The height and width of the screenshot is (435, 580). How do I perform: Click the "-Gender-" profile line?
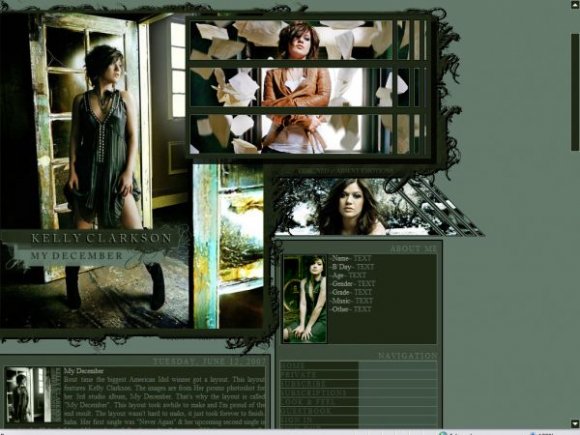pos(353,284)
